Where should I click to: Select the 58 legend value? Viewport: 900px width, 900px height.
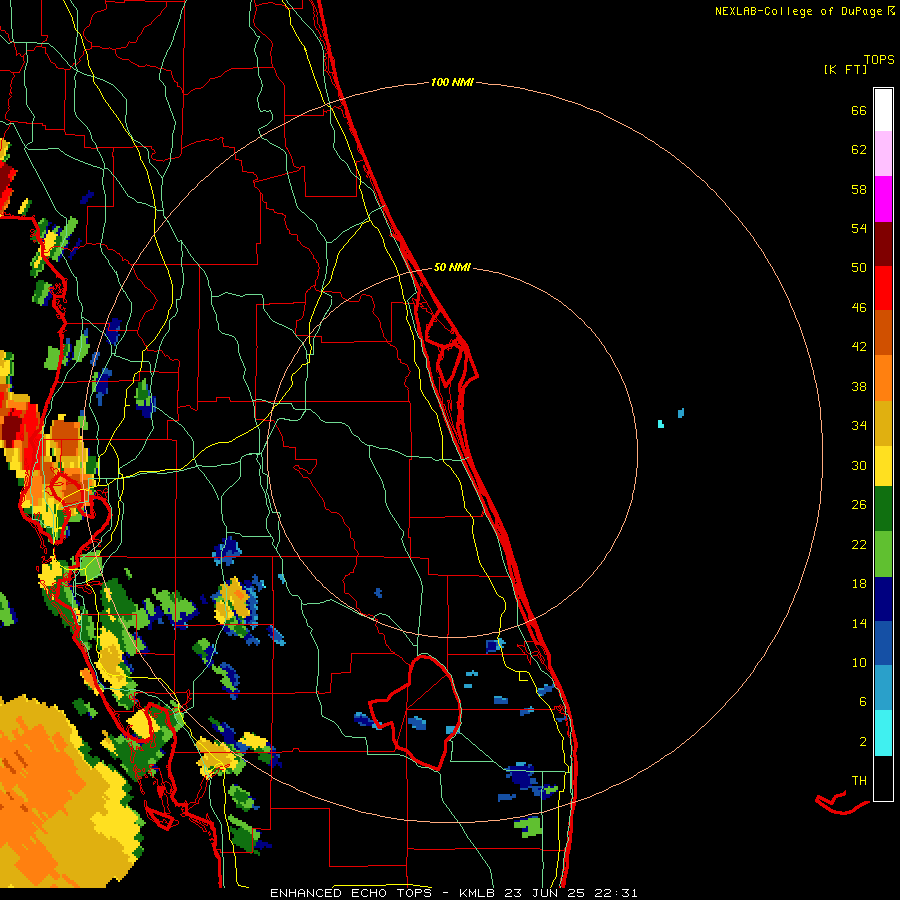(859, 189)
